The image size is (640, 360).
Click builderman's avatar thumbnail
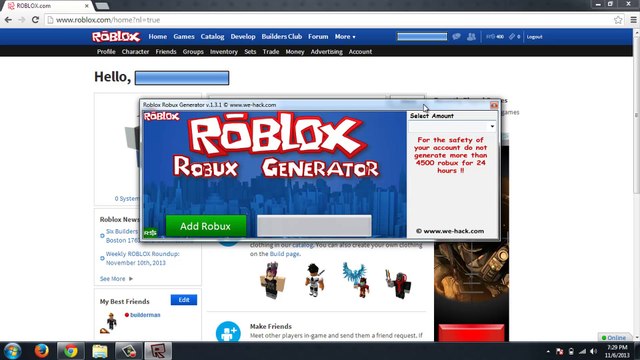(x=109, y=323)
